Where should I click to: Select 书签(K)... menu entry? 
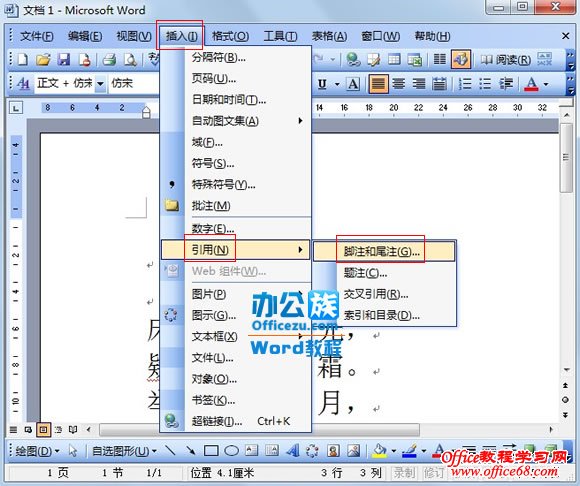(236, 400)
